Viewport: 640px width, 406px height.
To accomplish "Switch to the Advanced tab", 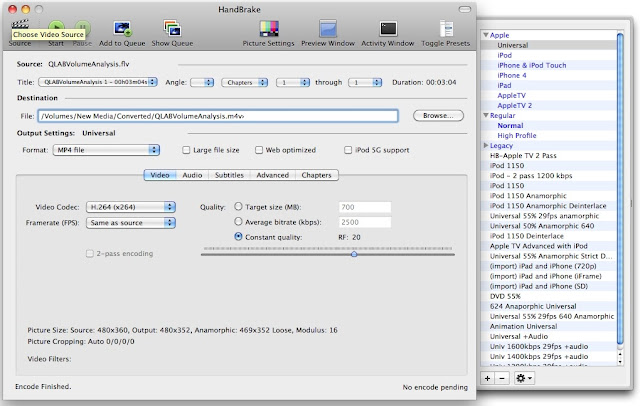I will [x=273, y=175].
